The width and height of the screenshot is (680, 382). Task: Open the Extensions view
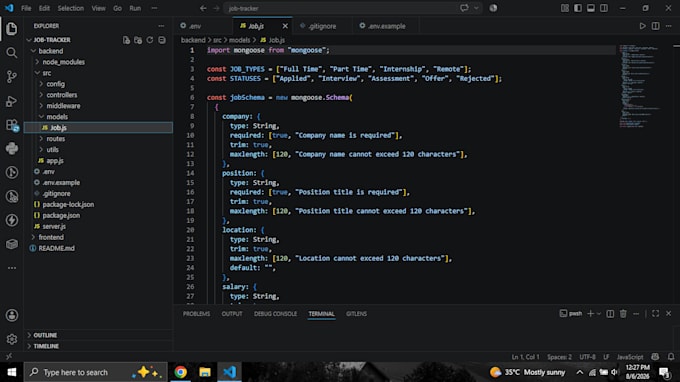[12, 125]
